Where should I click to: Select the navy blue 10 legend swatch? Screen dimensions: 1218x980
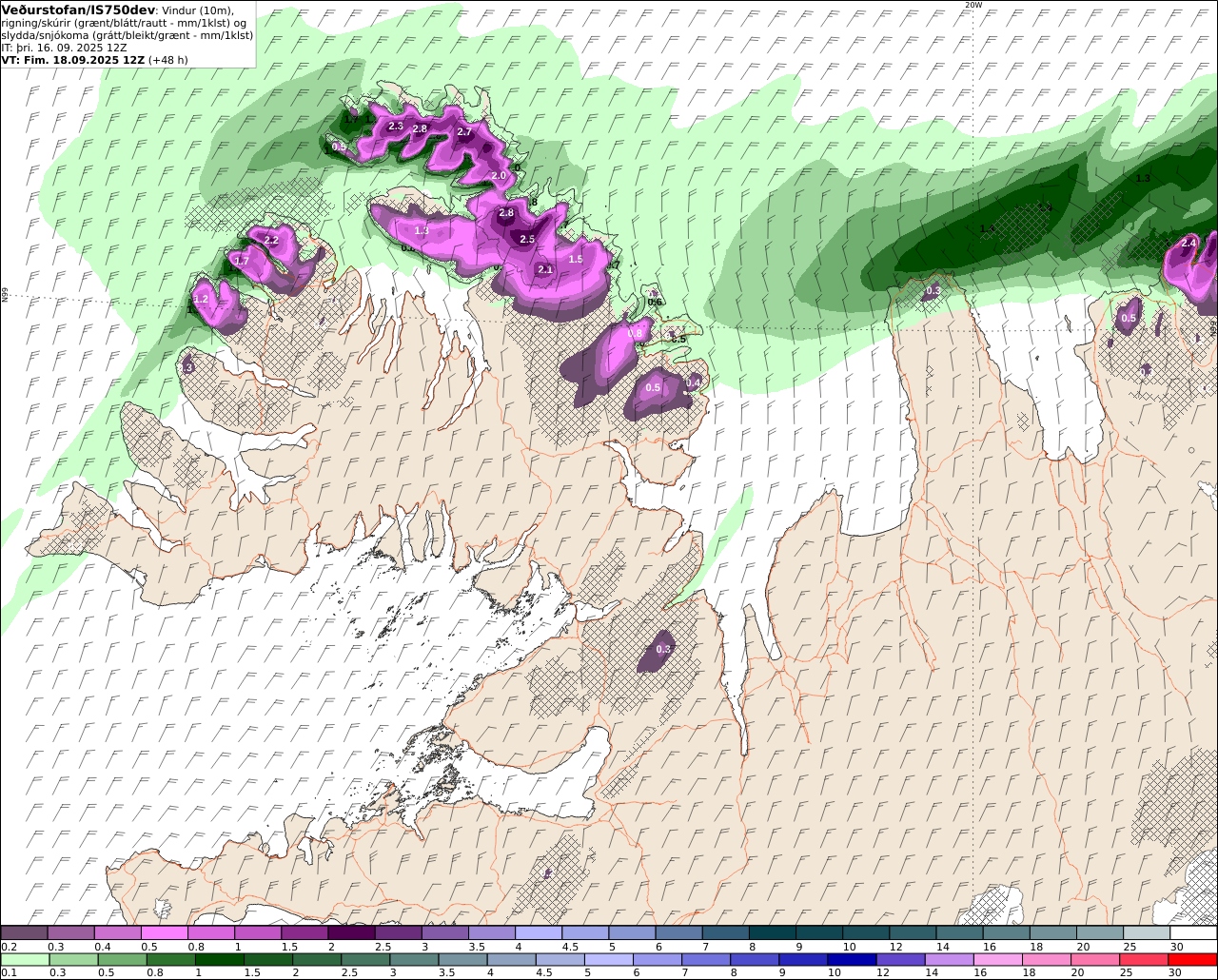[x=853, y=960]
